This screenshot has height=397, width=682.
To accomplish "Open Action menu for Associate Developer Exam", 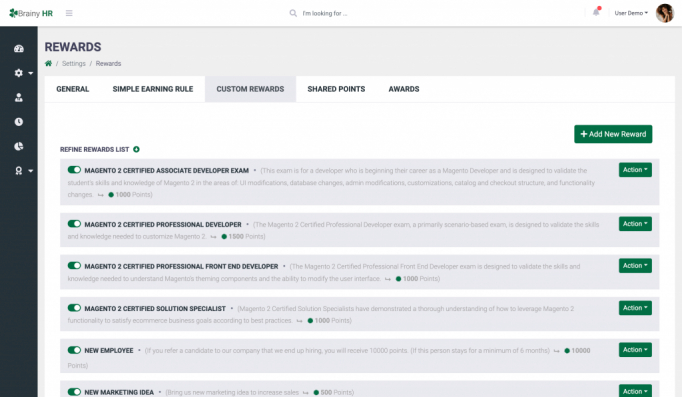I will tap(635, 170).
